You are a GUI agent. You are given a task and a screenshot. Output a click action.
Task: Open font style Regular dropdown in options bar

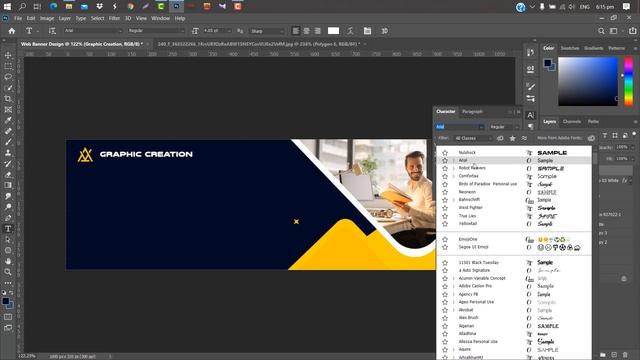click(x=182, y=31)
